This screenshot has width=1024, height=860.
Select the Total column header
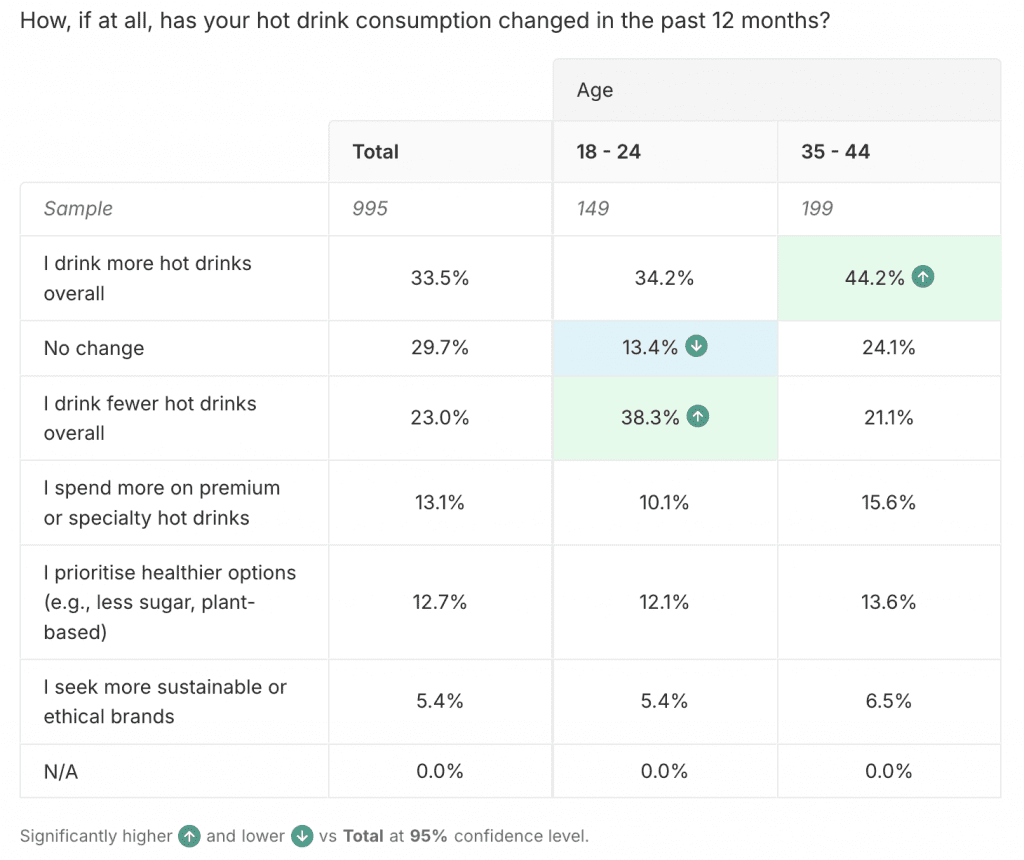click(375, 152)
